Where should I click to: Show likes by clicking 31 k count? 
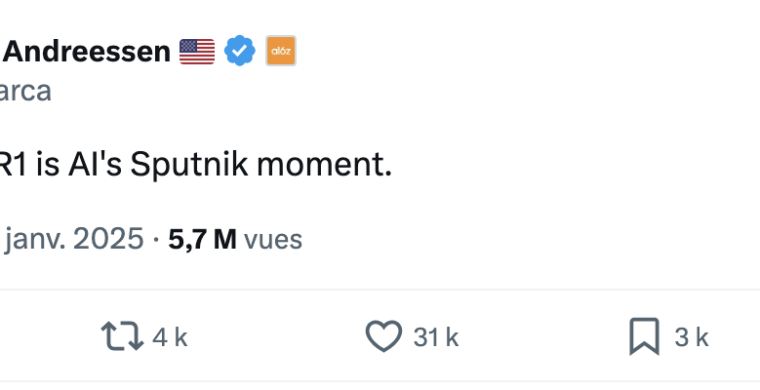coord(436,337)
